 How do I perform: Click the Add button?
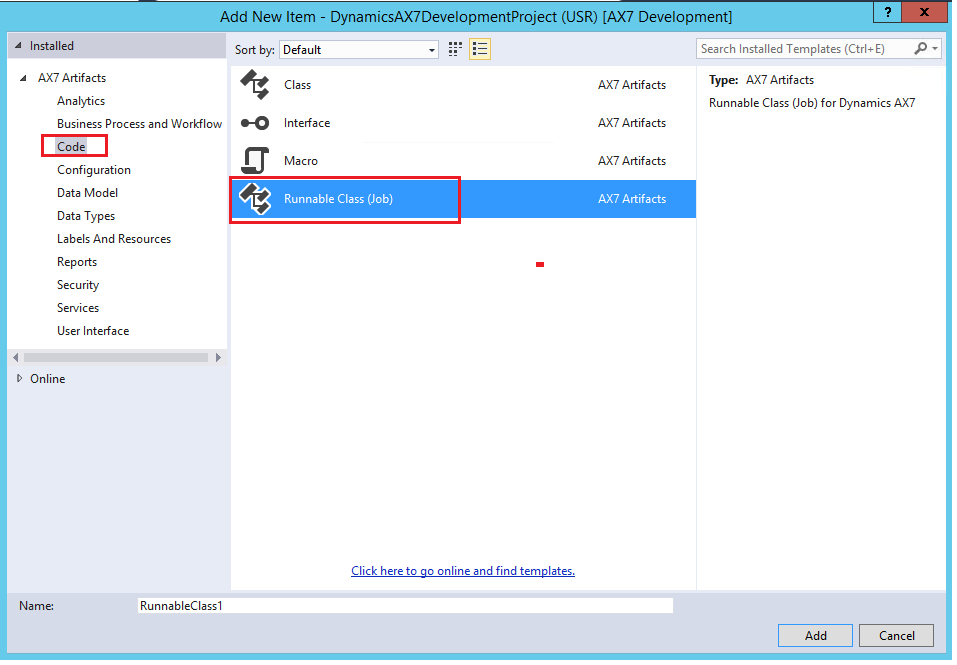pos(815,635)
